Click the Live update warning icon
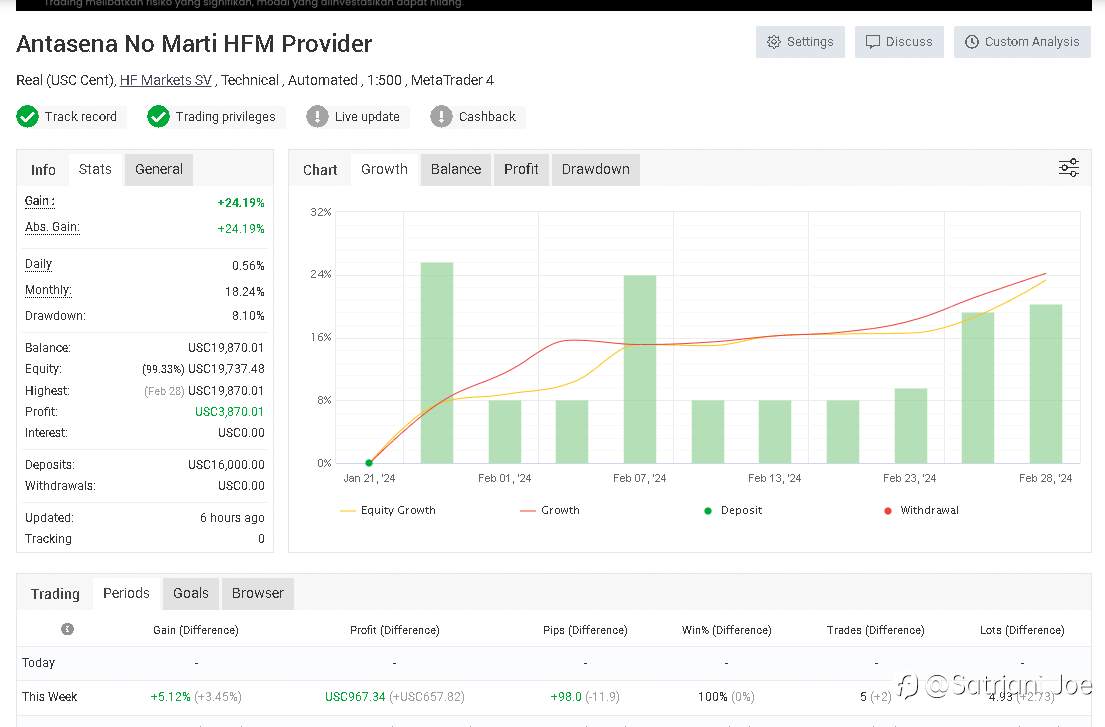 pyautogui.click(x=317, y=116)
